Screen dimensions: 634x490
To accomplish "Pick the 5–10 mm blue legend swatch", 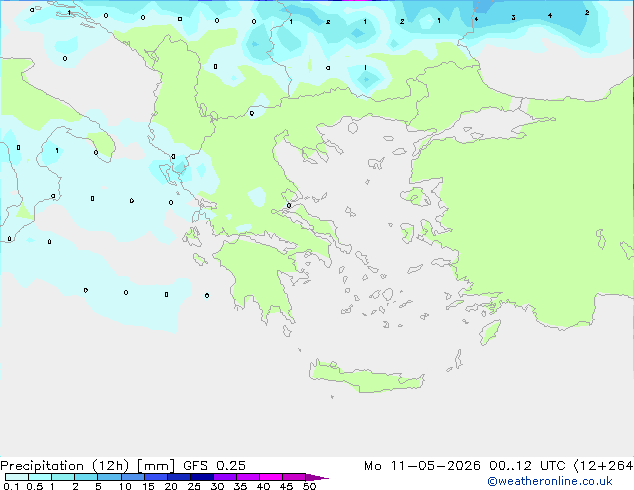I will point(109,477).
